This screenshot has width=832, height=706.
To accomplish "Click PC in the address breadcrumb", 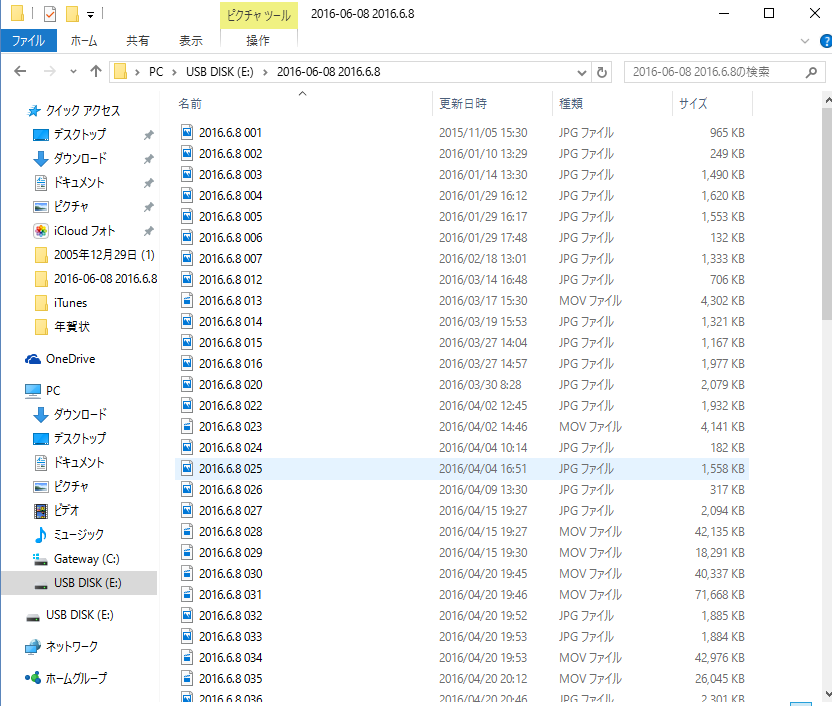I will 156,72.
